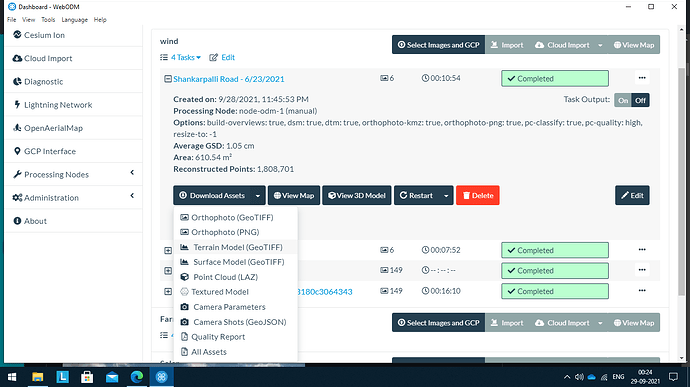Open GCP Interface page
This screenshot has height=387, width=690.
[44, 151]
